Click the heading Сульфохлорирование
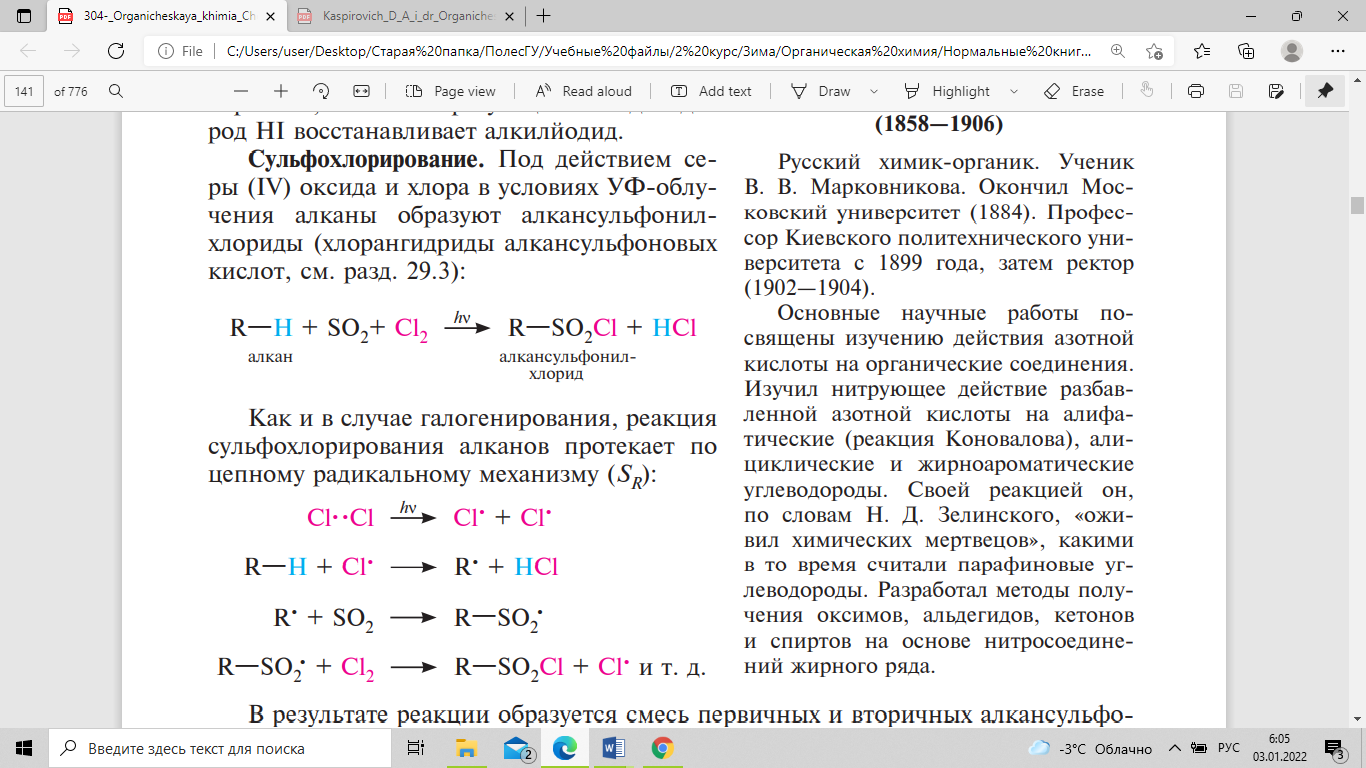 [366, 160]
